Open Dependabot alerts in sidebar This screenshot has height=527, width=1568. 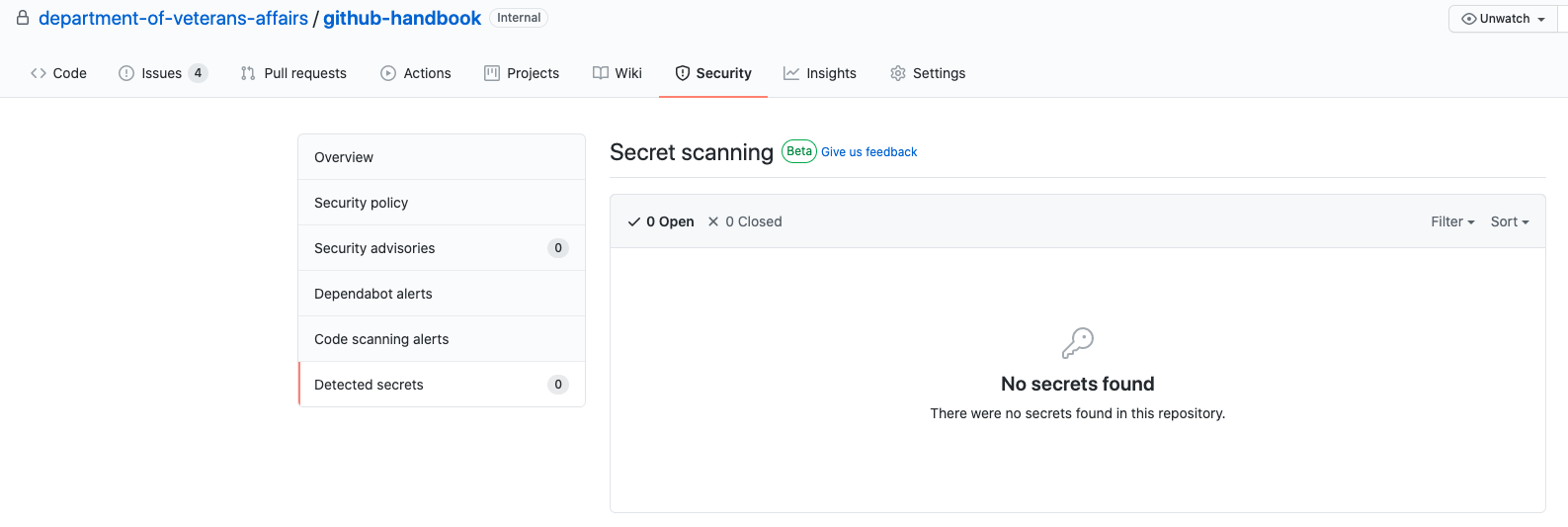click(442, 294)
